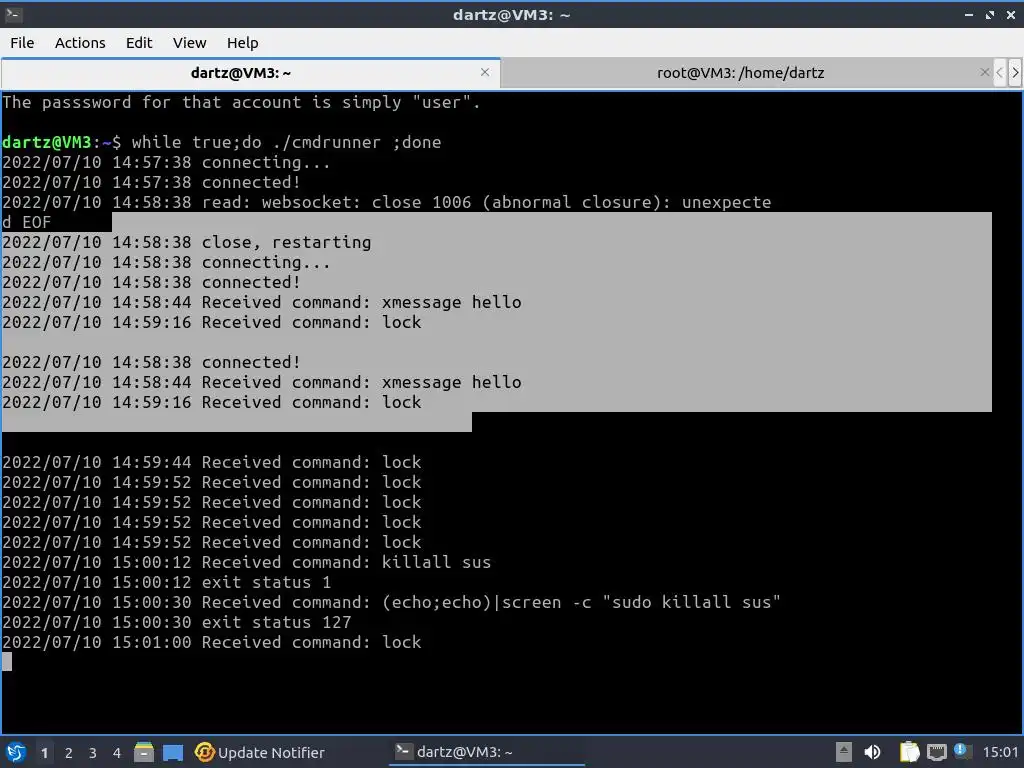The image size is (1024, 768).
Task: Switch to workspace 2
Action: [69, 753]
